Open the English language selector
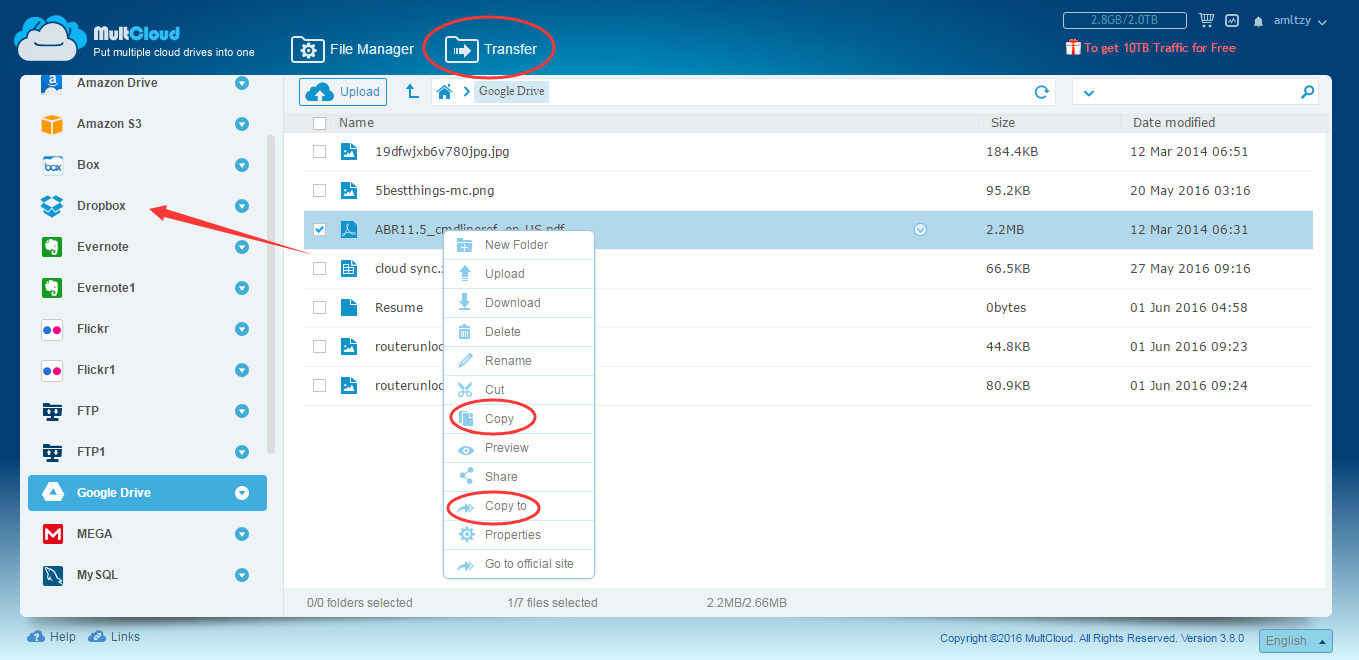Image resolution: width=1359 pixels, height=660 pixels. (1294, 640)
